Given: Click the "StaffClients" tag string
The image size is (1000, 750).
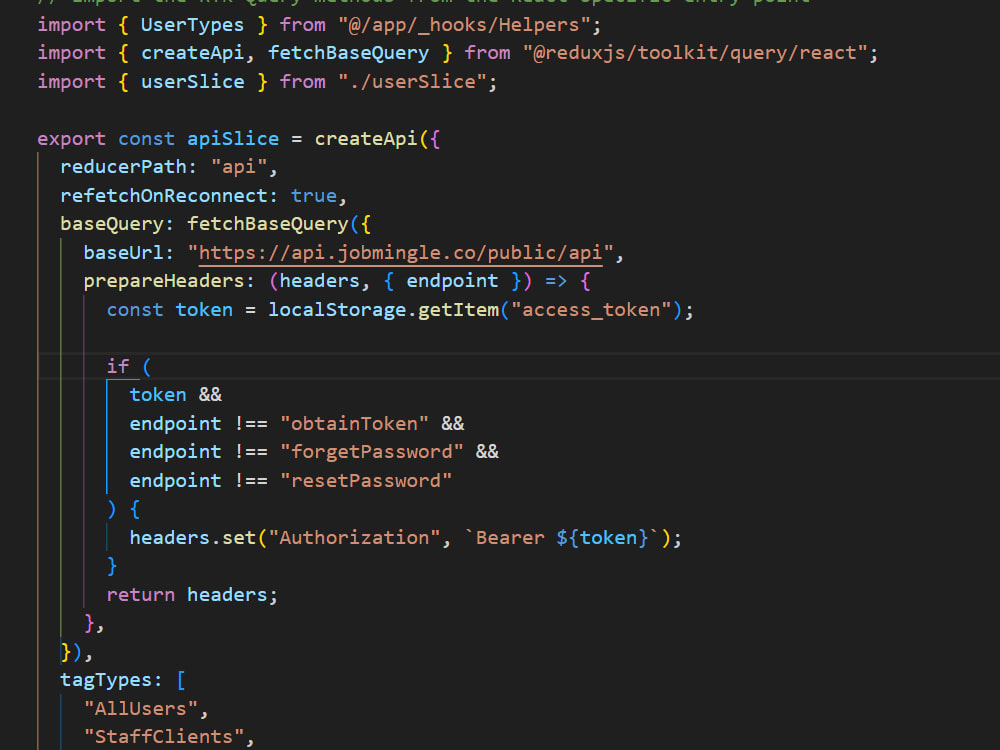Looking at the screenshot, I should 164,737.
